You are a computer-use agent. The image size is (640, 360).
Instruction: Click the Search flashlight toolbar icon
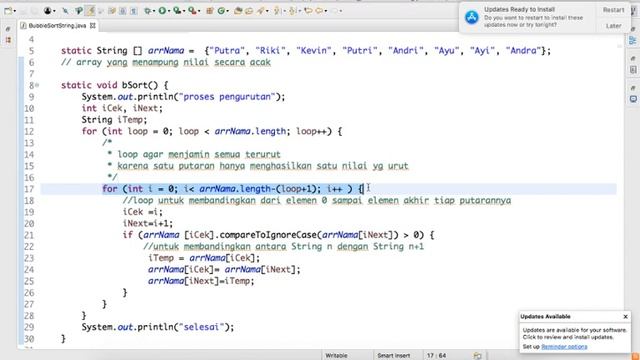coord(260,11)
